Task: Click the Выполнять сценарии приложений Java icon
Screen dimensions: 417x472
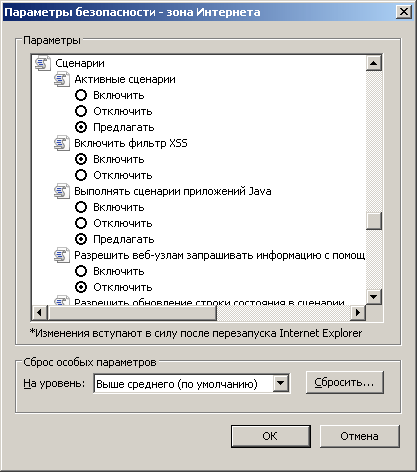Action: coord(62,191)
